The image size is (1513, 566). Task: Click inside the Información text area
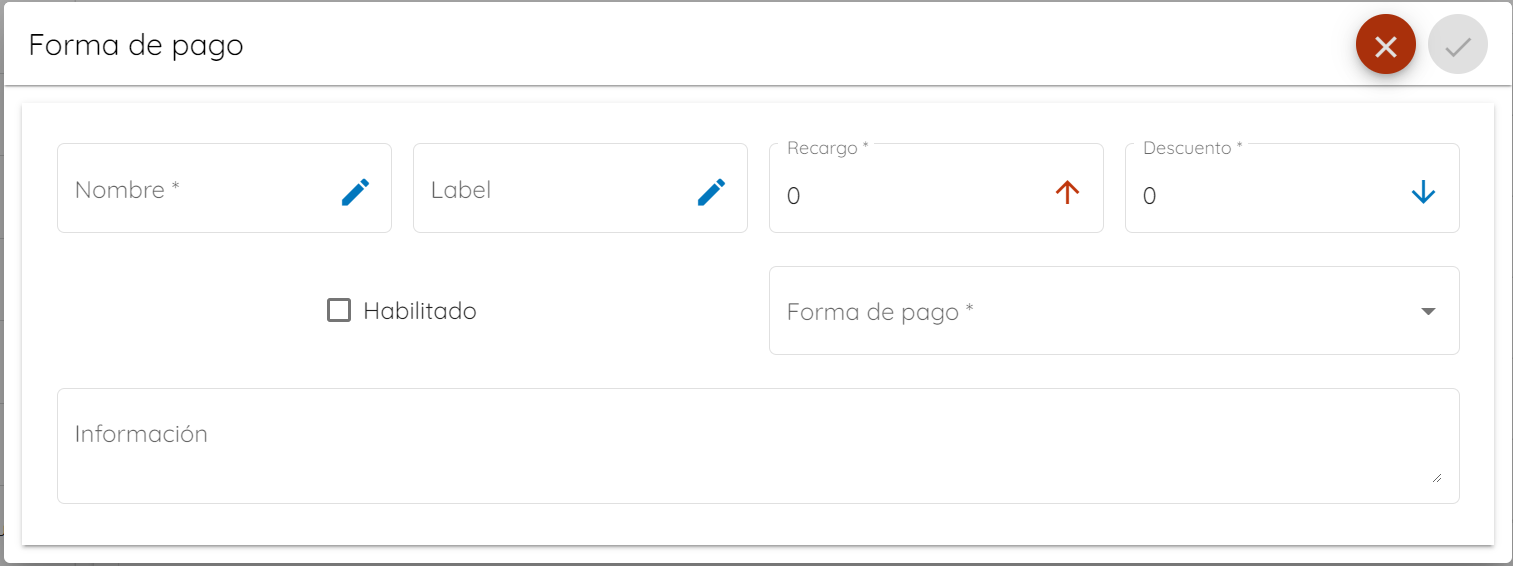[758, 446]
